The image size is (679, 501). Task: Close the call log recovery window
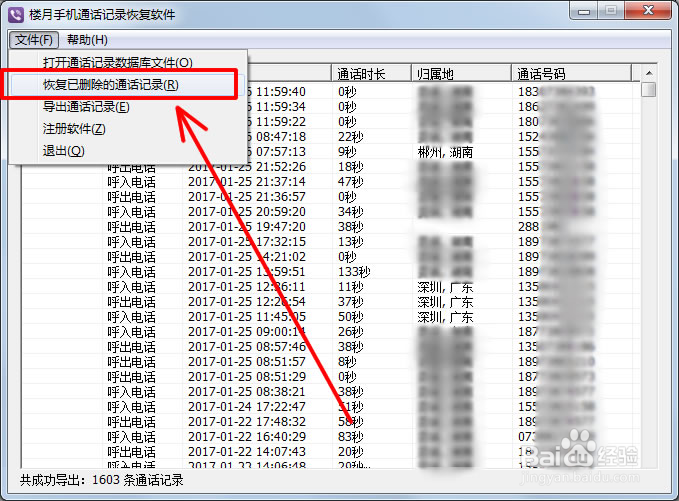pos(648,11)
